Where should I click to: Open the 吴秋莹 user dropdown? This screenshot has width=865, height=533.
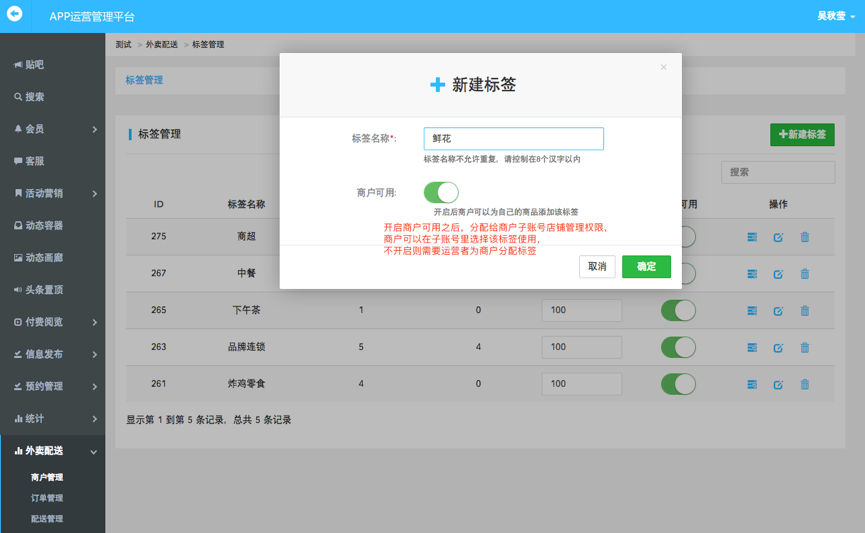click(836, 16)
